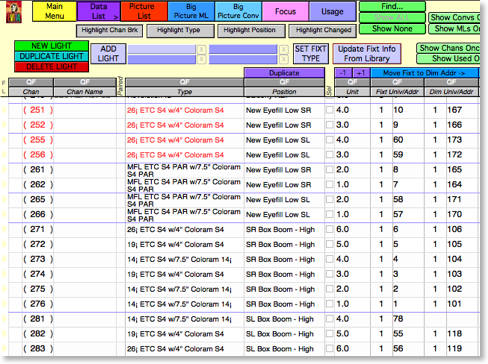488x364 pixels.
Task: Click Type cell of channel 261
Action: pos(184,170)
